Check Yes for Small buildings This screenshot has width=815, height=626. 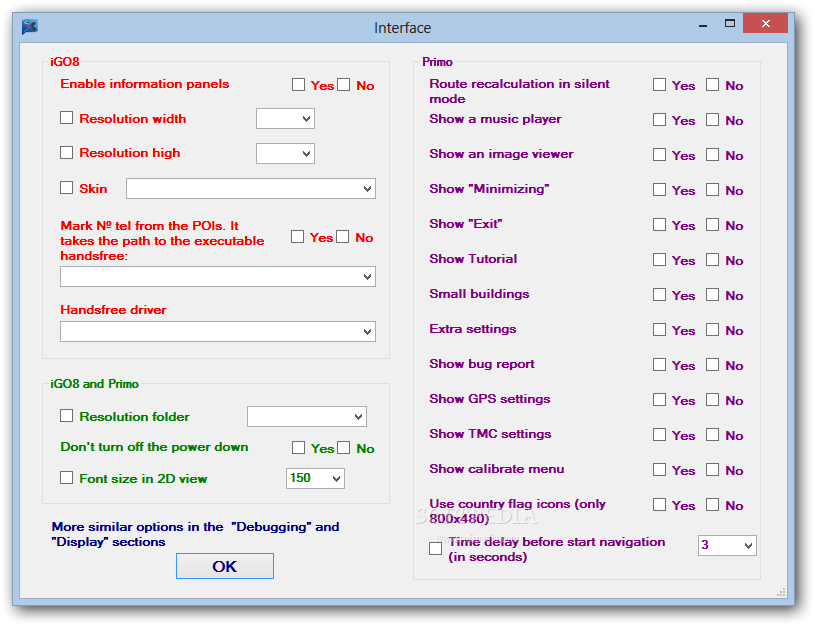point(660,295)
